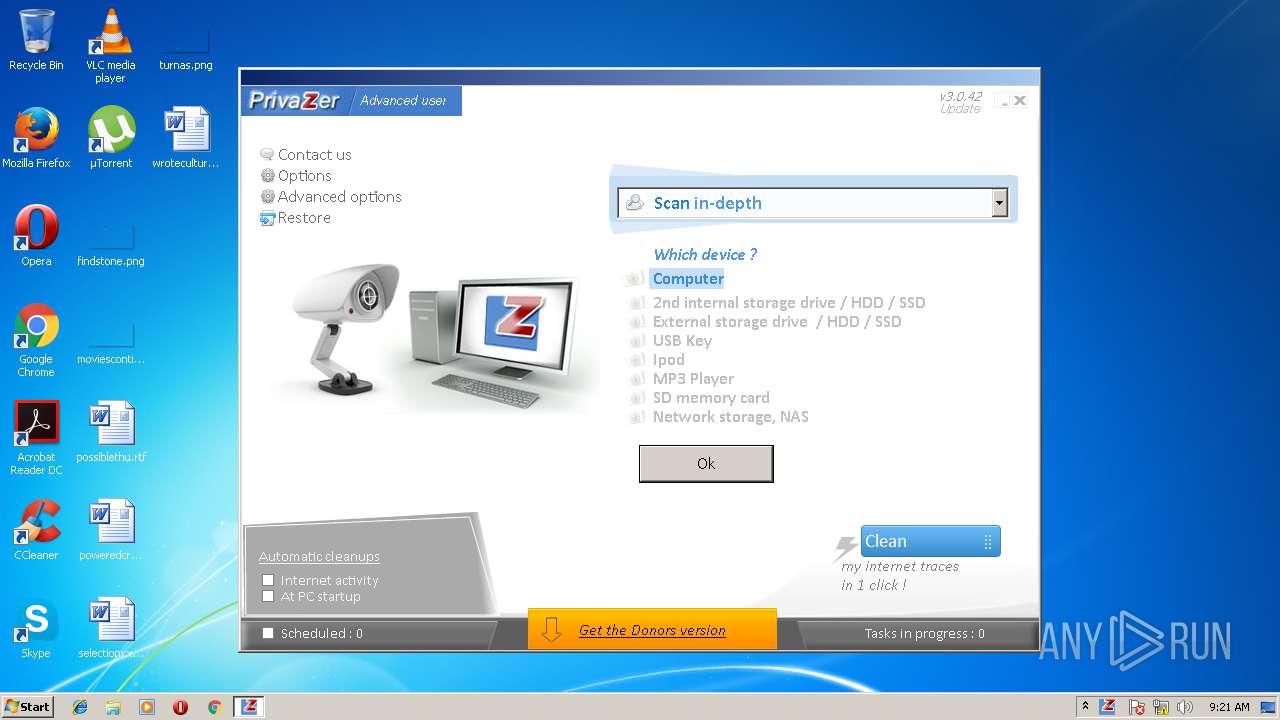The width and height of the screenshot is (1280, 720).
Task: Open Skype desktop shortcut
Action: 36,628
